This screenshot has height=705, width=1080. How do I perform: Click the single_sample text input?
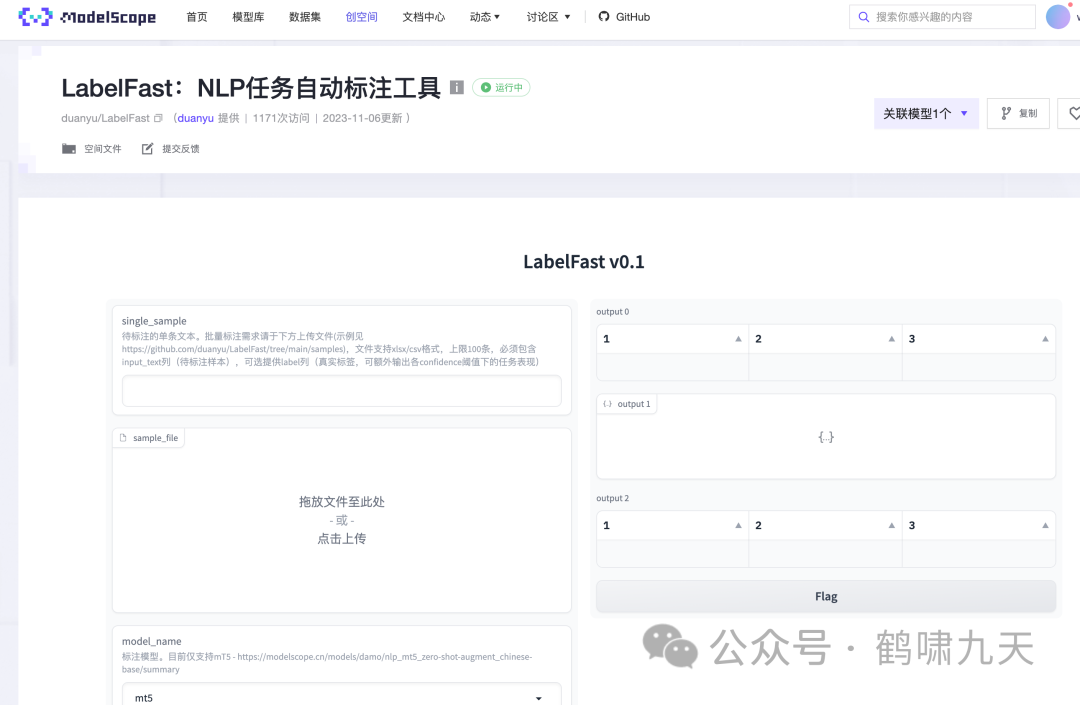342,391
